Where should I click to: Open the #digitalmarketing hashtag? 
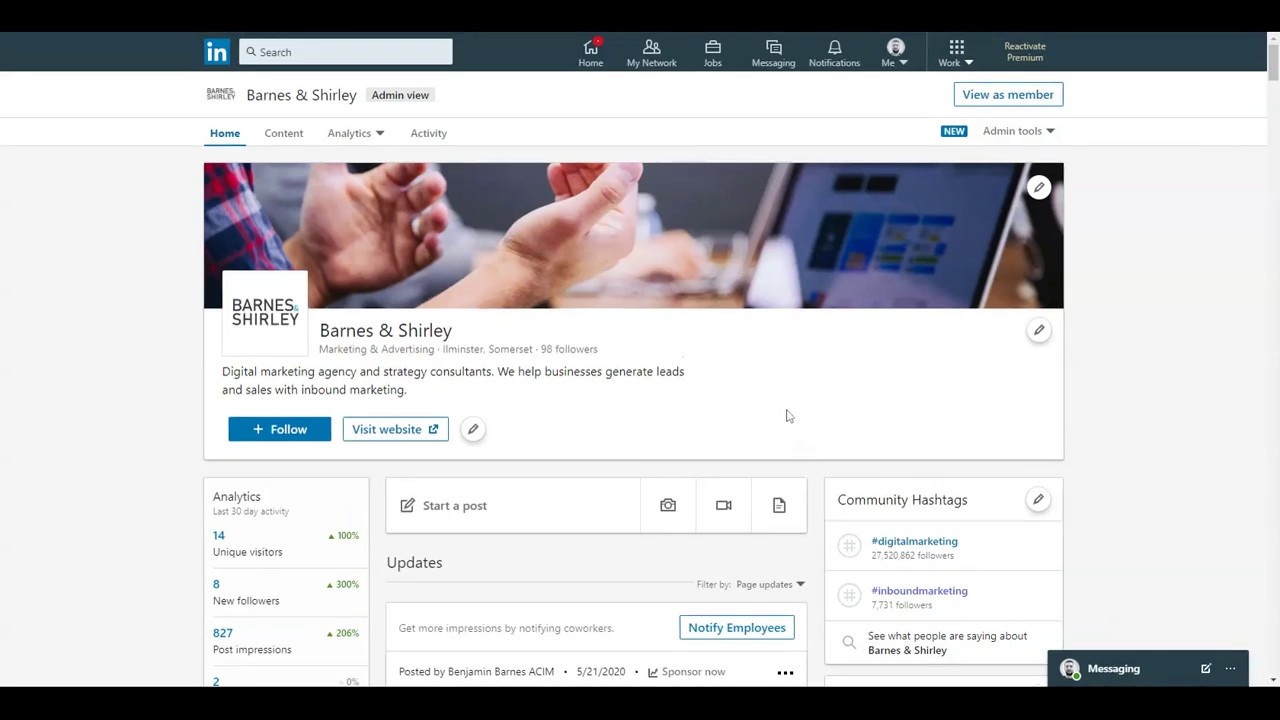click(x=914, y=541)
